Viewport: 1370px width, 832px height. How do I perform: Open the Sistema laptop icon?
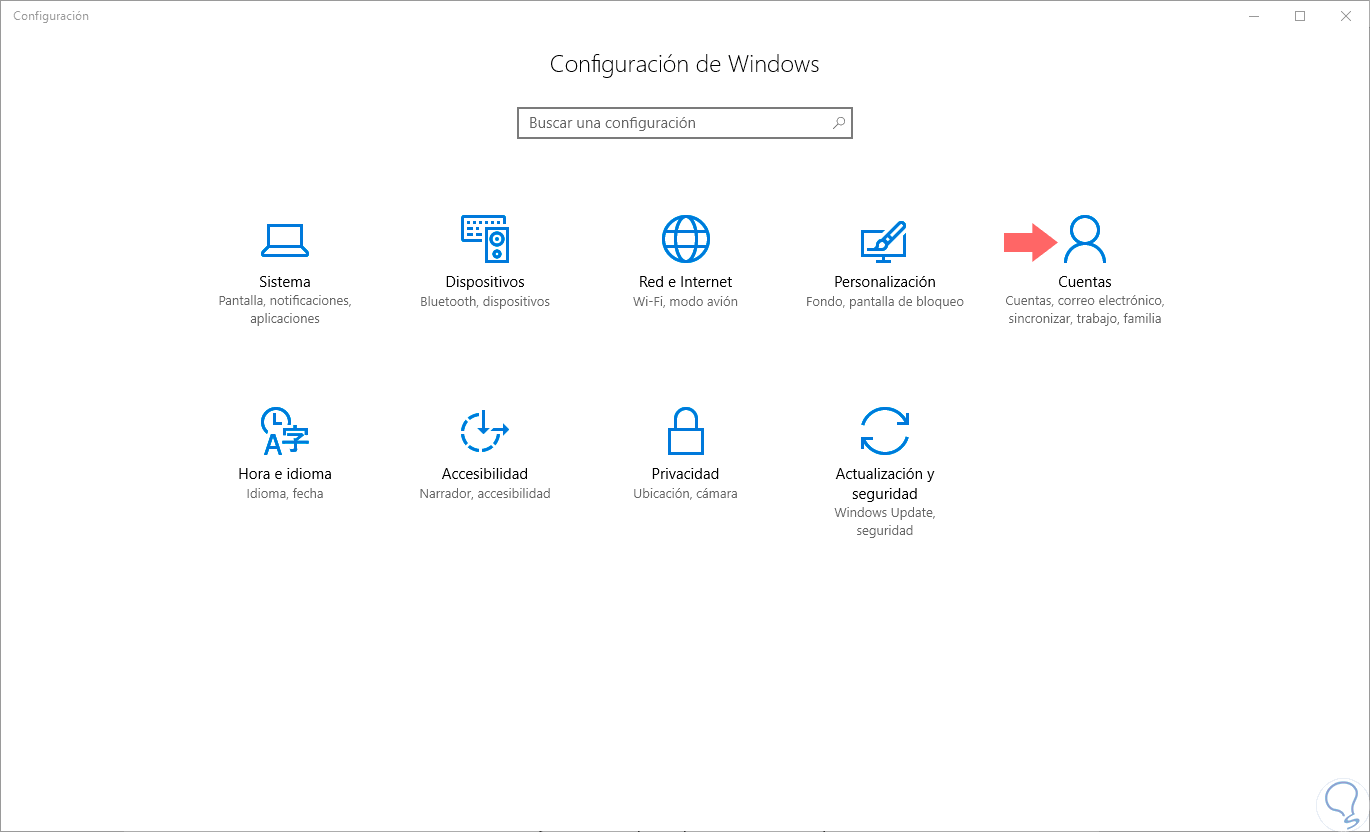285,239
